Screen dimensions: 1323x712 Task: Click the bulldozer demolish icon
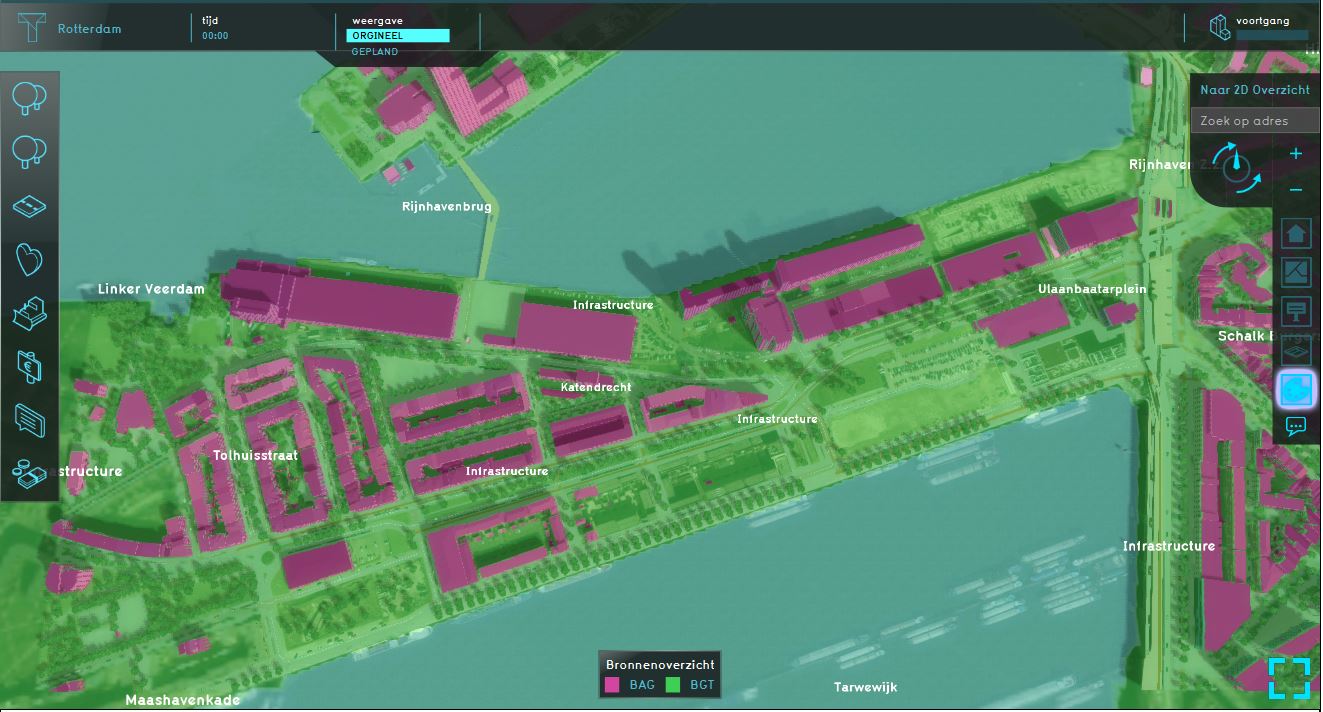29,314
